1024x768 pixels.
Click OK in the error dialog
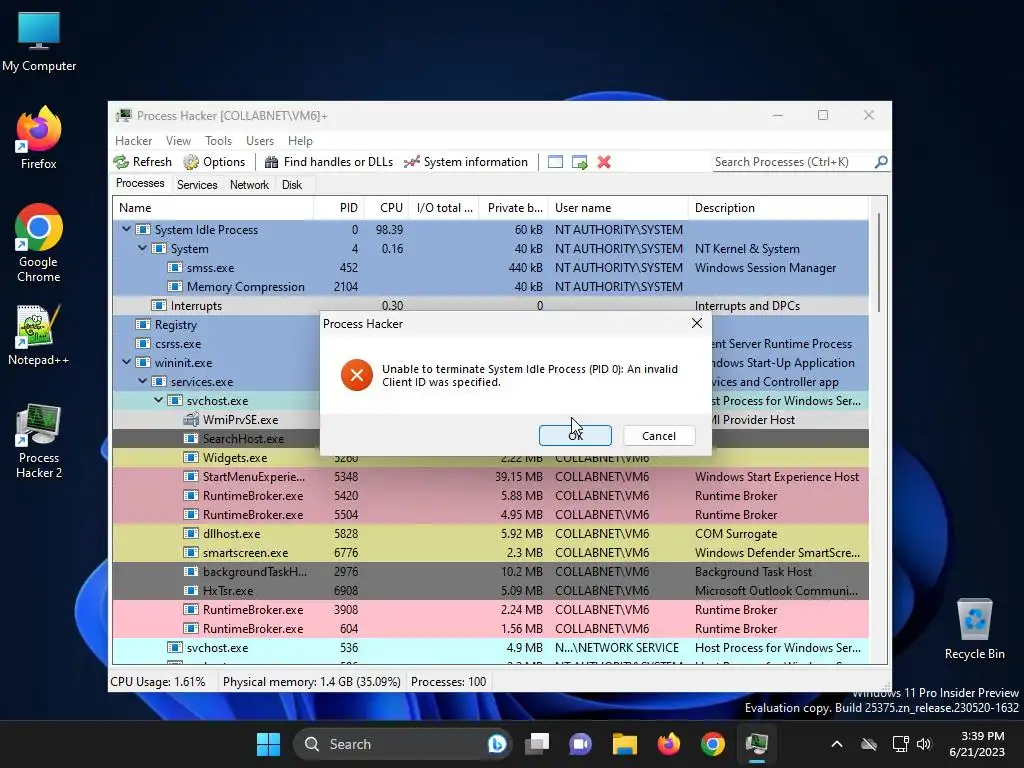pos(575,436)
